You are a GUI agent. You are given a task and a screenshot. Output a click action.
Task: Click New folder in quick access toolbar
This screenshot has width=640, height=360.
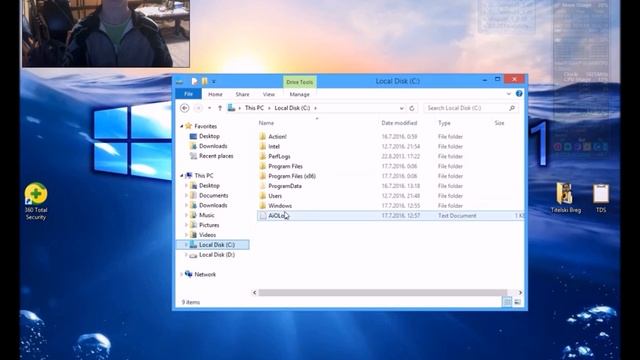[x=204, y=81]
